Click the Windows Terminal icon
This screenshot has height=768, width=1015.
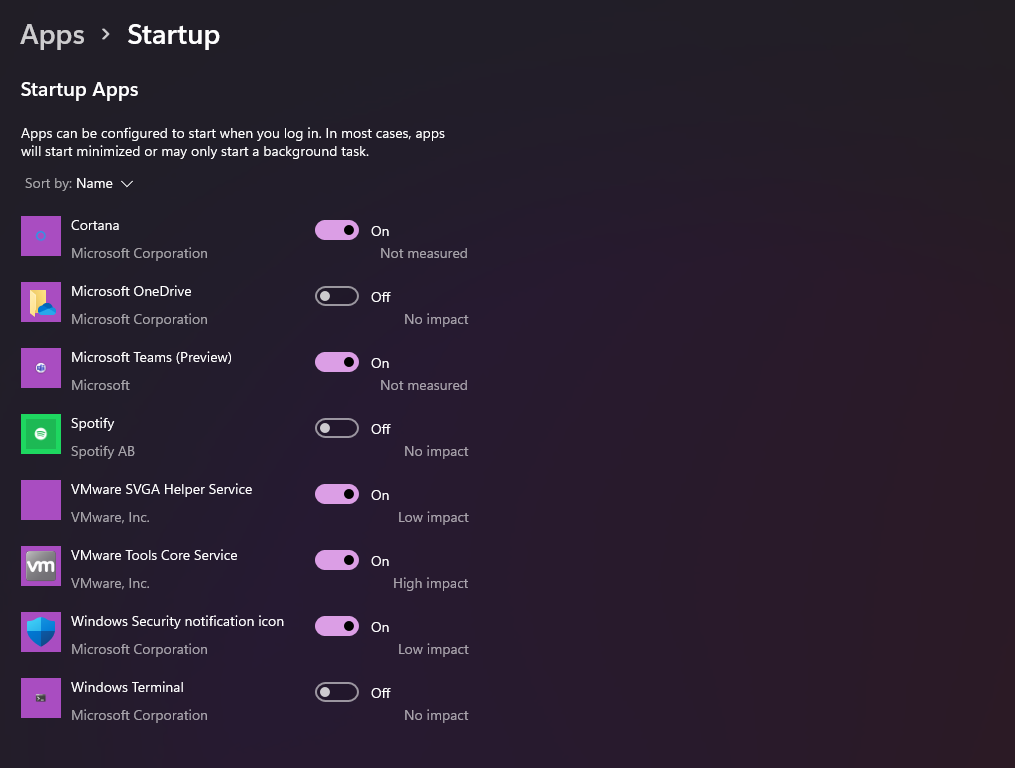[x=40, y=698]
